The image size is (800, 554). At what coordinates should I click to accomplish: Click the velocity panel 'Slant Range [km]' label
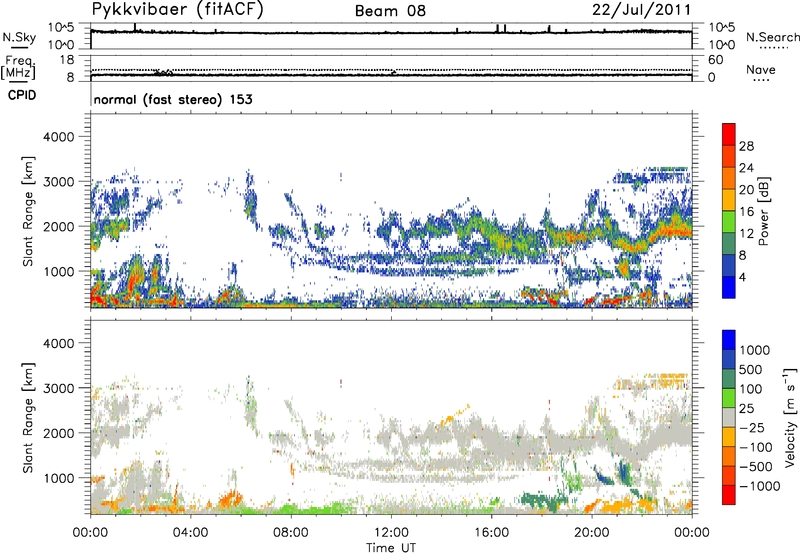coord(27,418)
